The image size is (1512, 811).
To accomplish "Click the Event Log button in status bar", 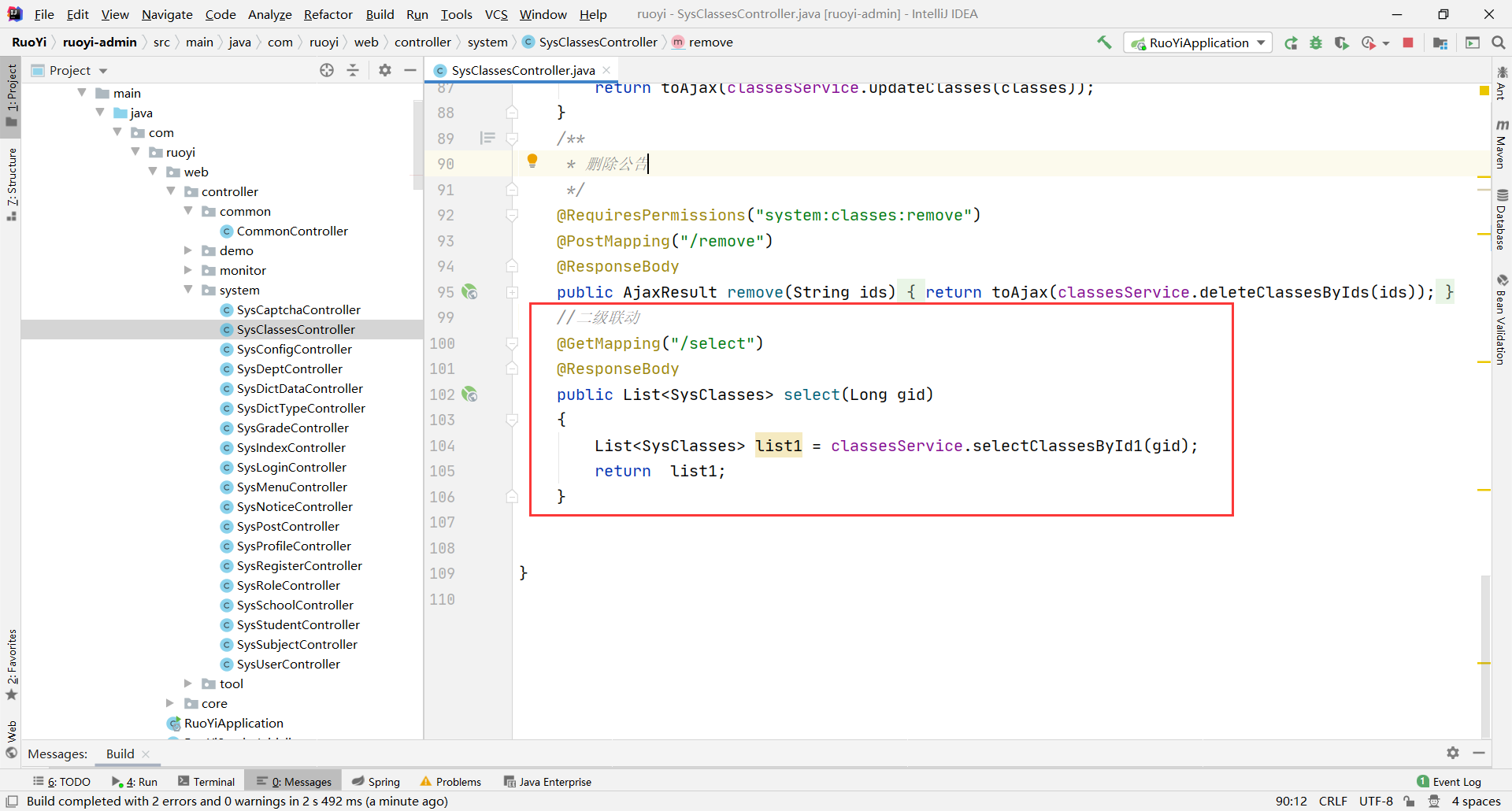I will [1449, 782].
